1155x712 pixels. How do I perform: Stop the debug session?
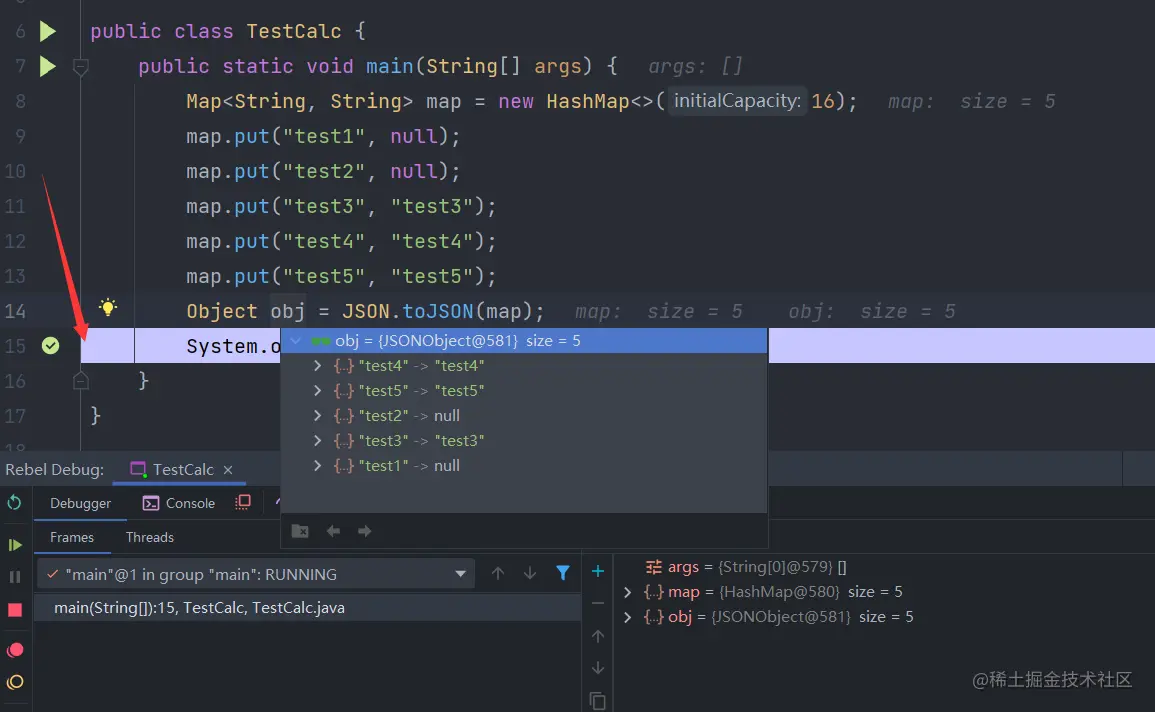click(15, 610)
